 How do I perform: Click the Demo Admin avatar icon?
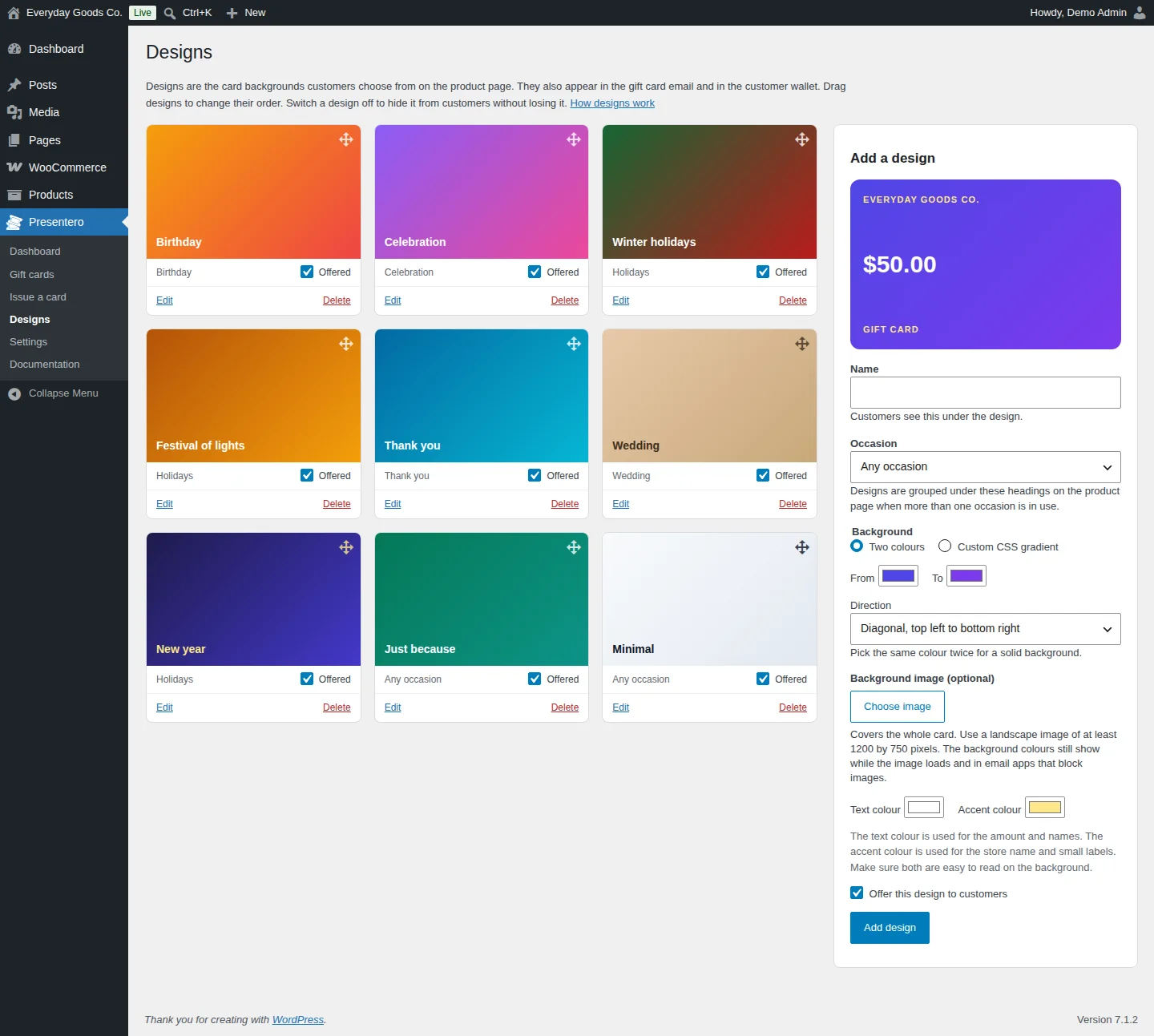(x=1140, y=13)
